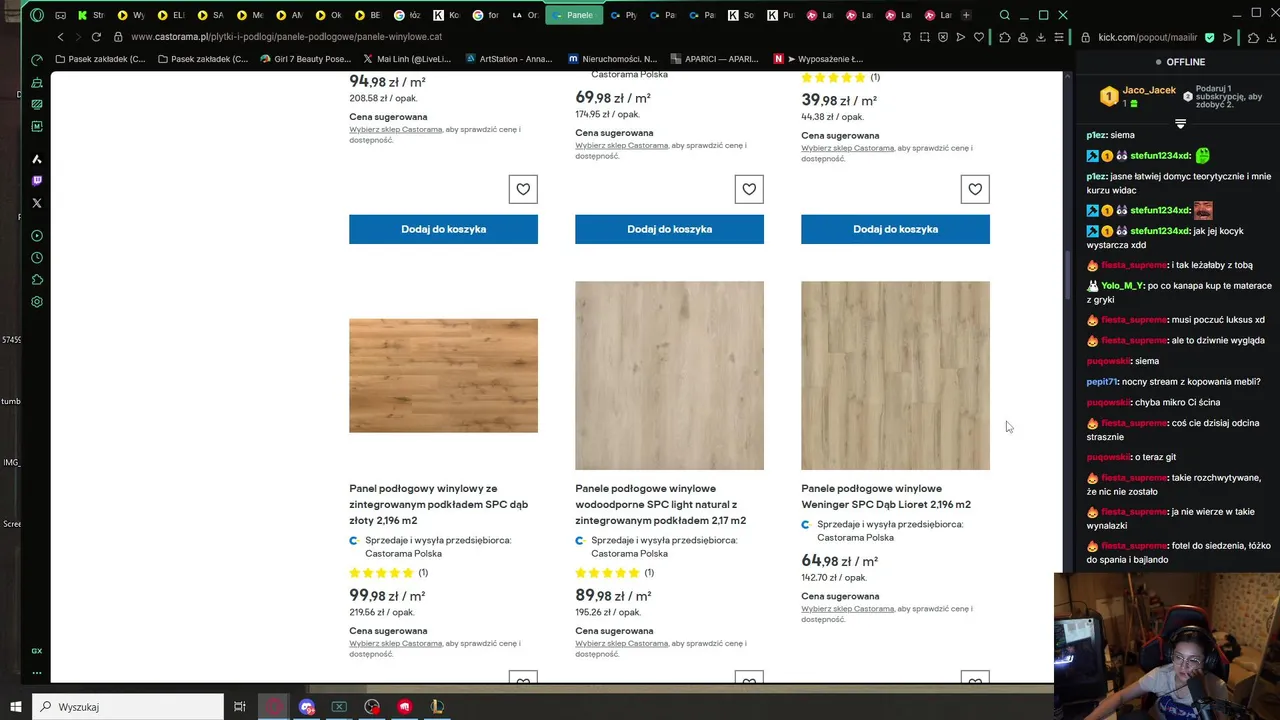
Task: Switch to the 'Str' Kick tab
Action: (91, 15)
